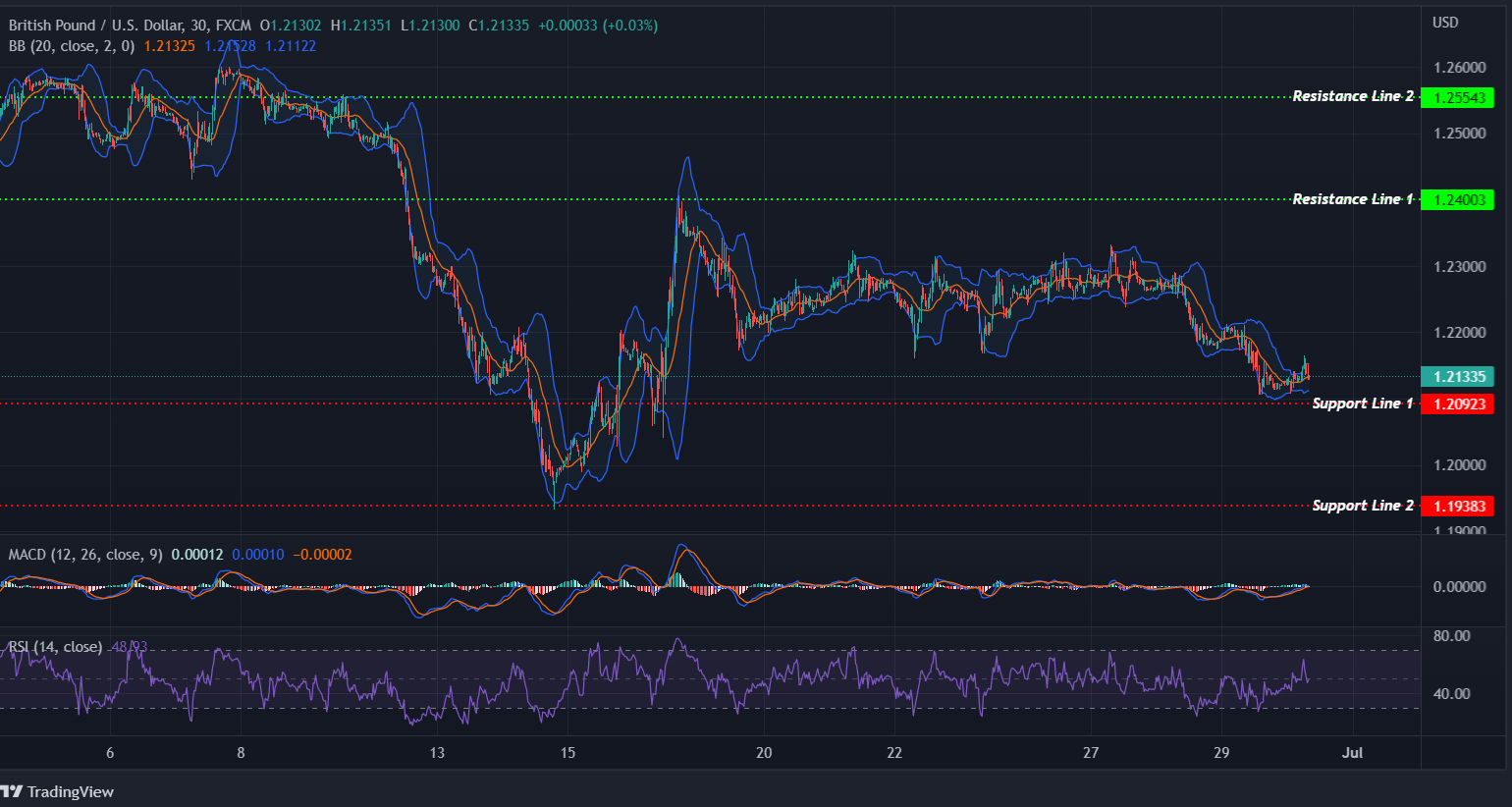Screen dimensions: 1512x807
Task: Click the Support Line 2 price tag 1.19383
Action: click(1458, 506)
